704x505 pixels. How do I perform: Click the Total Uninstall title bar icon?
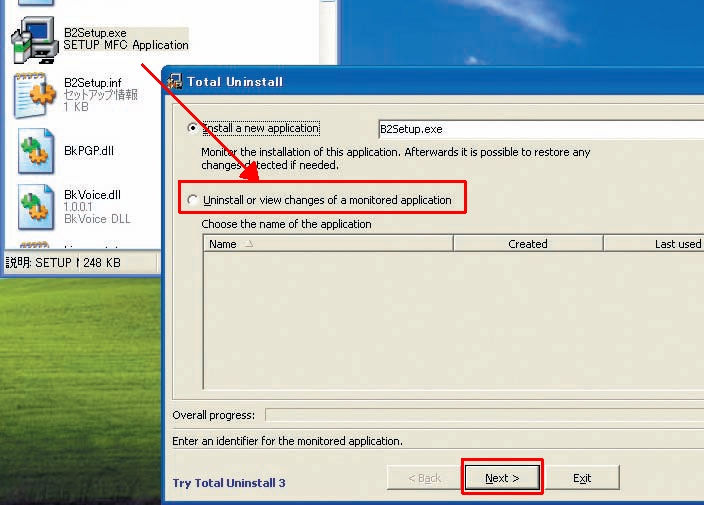174,82
